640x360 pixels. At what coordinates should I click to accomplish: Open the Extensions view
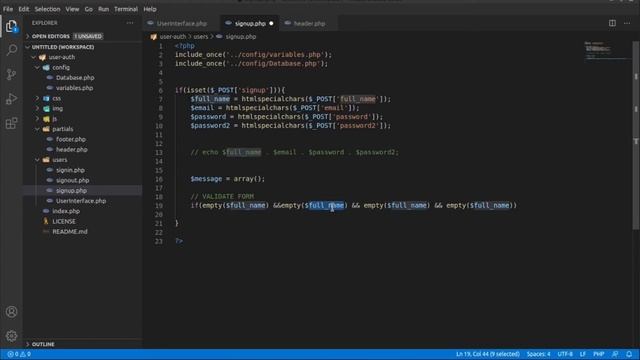point(11,123)
